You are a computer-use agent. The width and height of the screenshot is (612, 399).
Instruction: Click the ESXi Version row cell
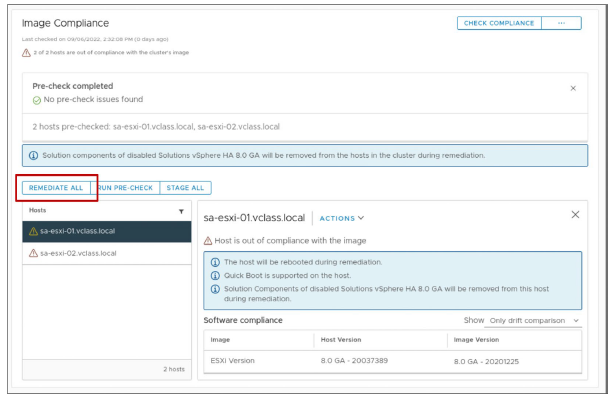pos(233,361)
